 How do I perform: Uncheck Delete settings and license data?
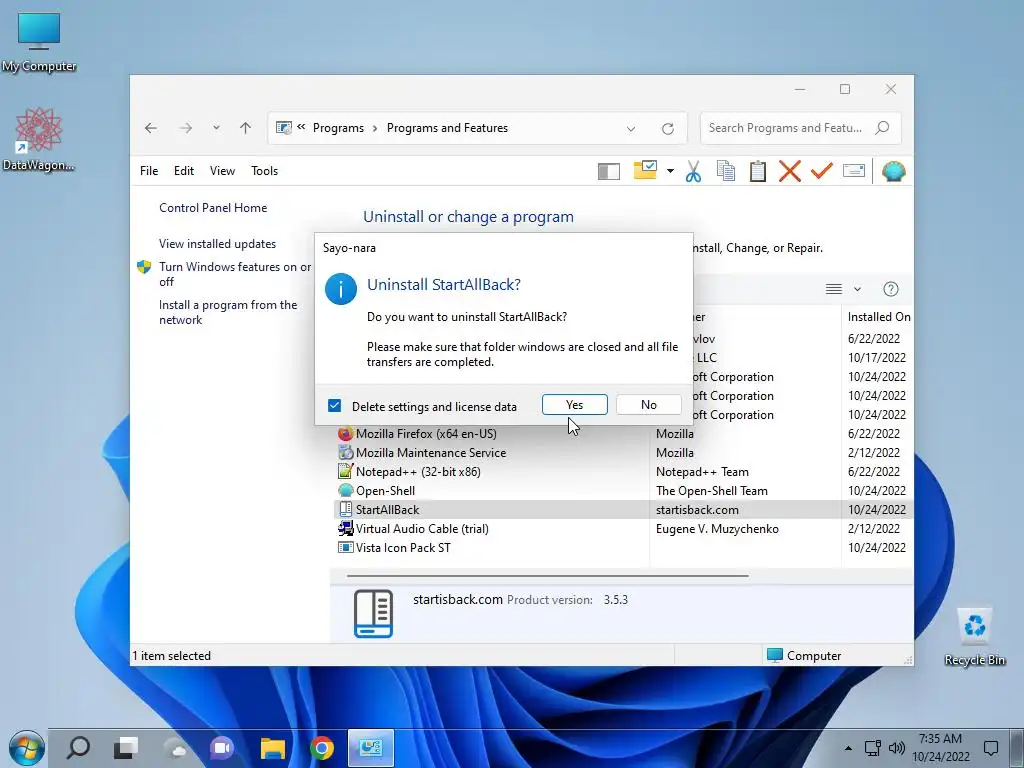[x=334, y=406]
